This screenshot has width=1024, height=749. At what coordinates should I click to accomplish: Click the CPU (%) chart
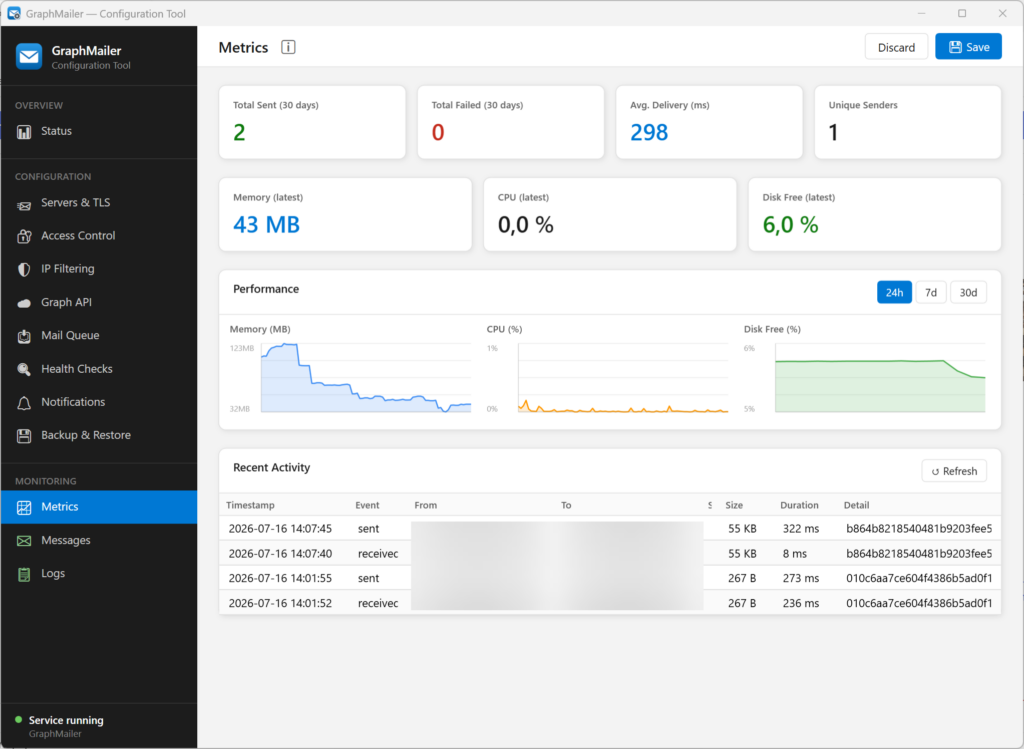[x=623, y=377]
